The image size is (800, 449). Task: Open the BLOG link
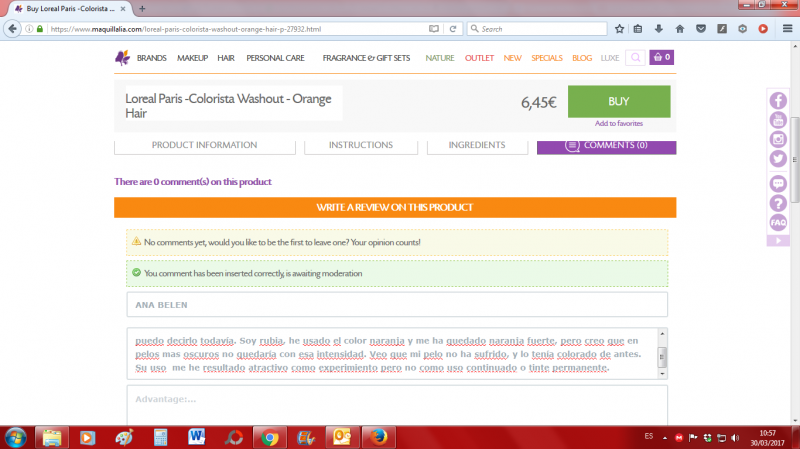(x=582, y=58)
